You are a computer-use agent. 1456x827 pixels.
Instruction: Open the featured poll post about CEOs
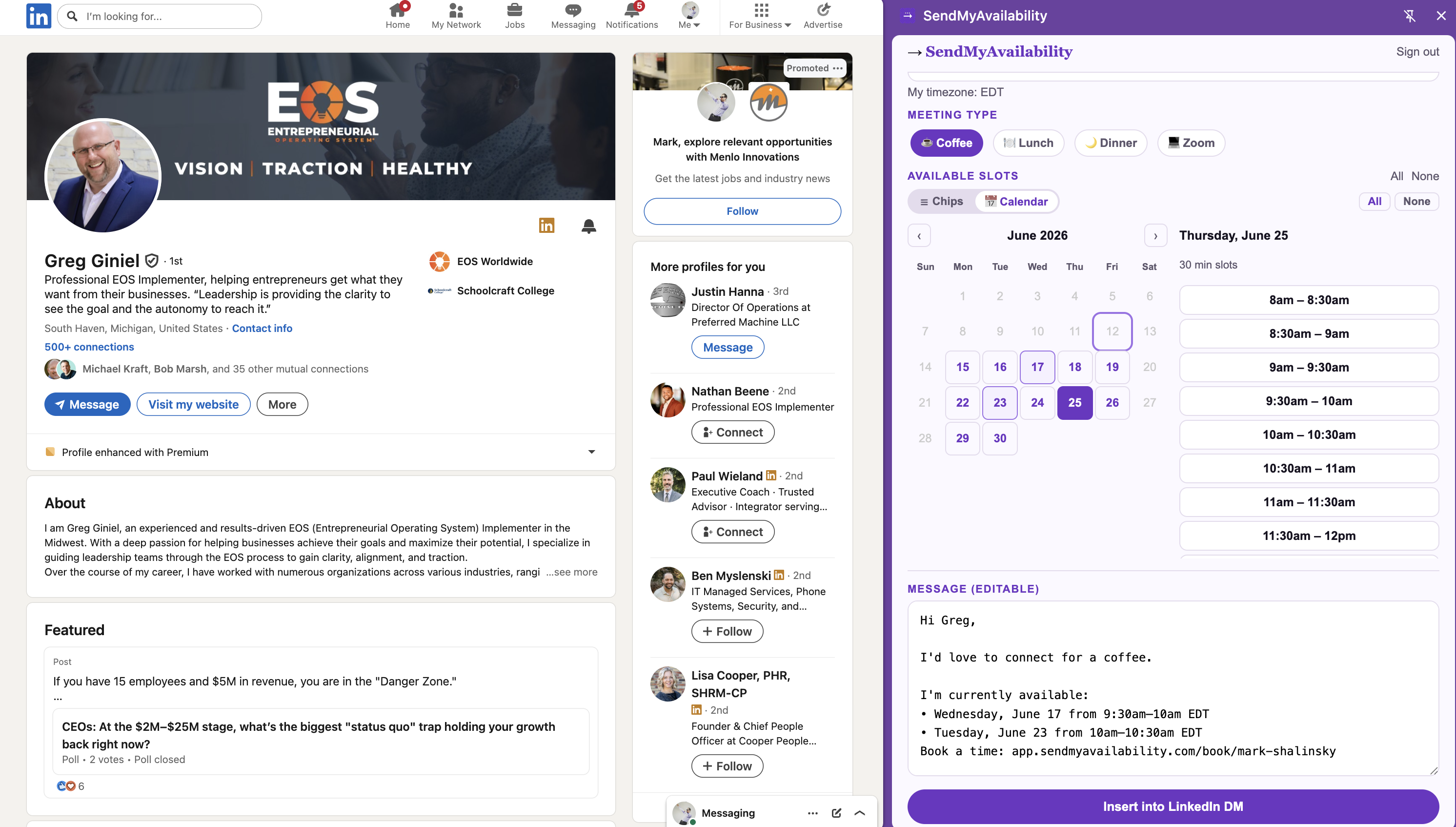[321, 742]
